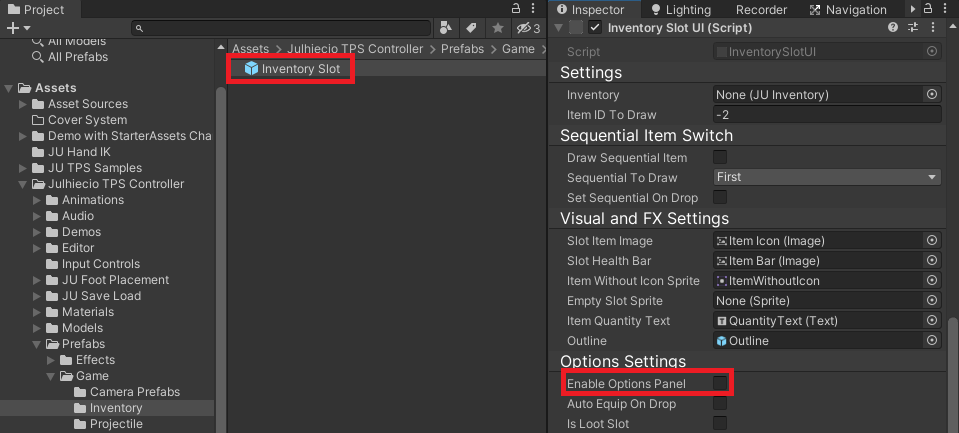Open component help reference icon
The height and width of the screenshot is (433, 959).
click(x=892, y=28)
